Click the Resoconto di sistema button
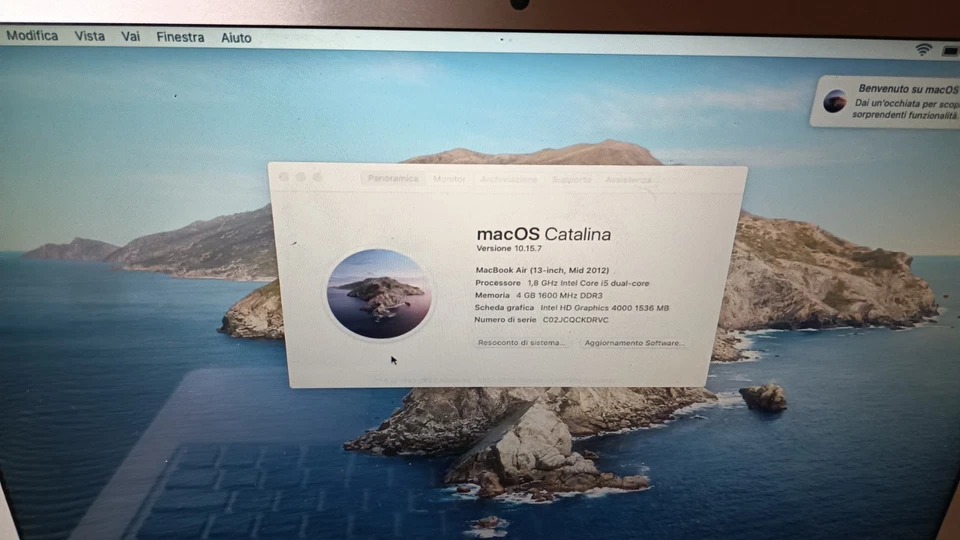The width and height of the screenshot is (960, 540). (x=521, y=343)
